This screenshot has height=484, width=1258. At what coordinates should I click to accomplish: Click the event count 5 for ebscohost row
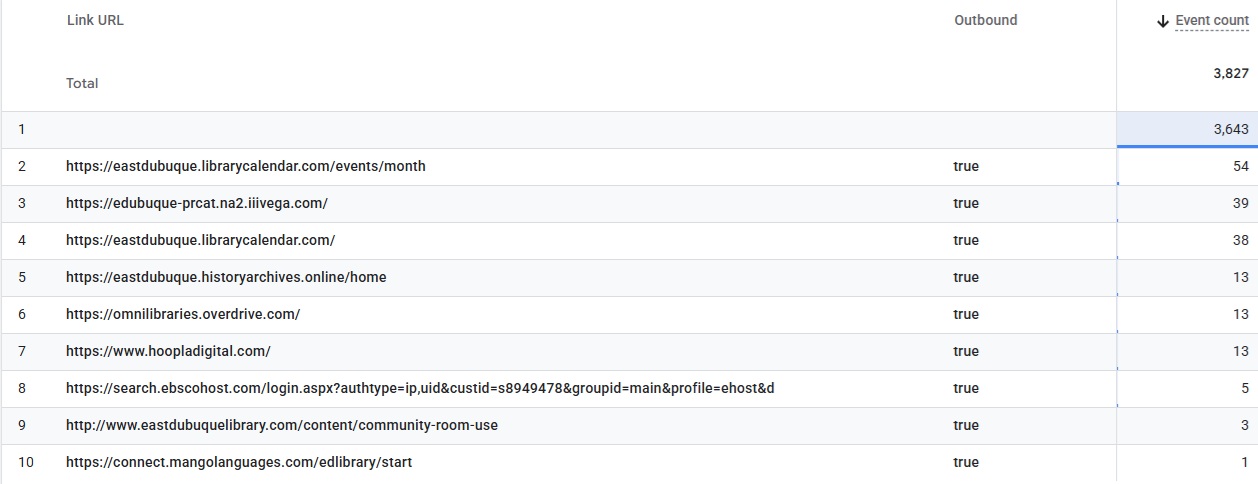pos(1245,388)
